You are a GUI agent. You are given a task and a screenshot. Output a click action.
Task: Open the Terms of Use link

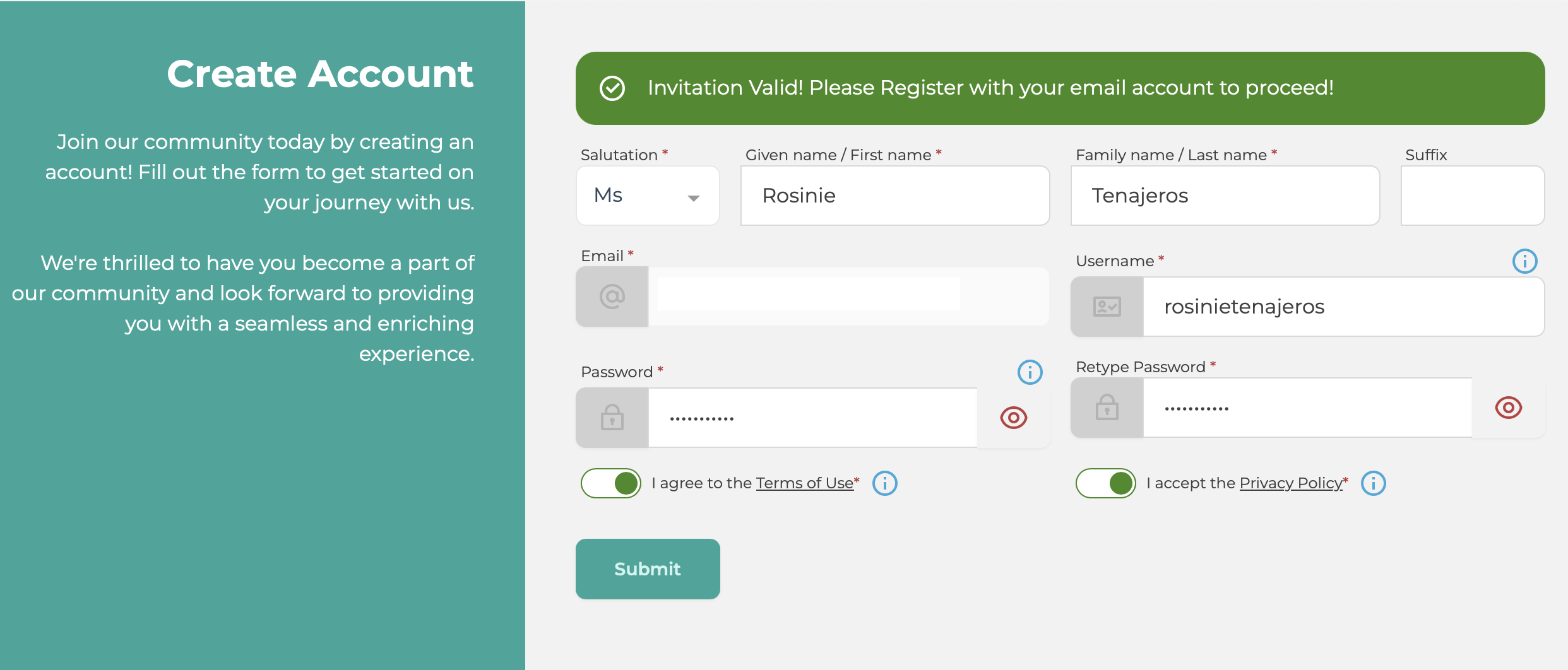coord(804,483)
